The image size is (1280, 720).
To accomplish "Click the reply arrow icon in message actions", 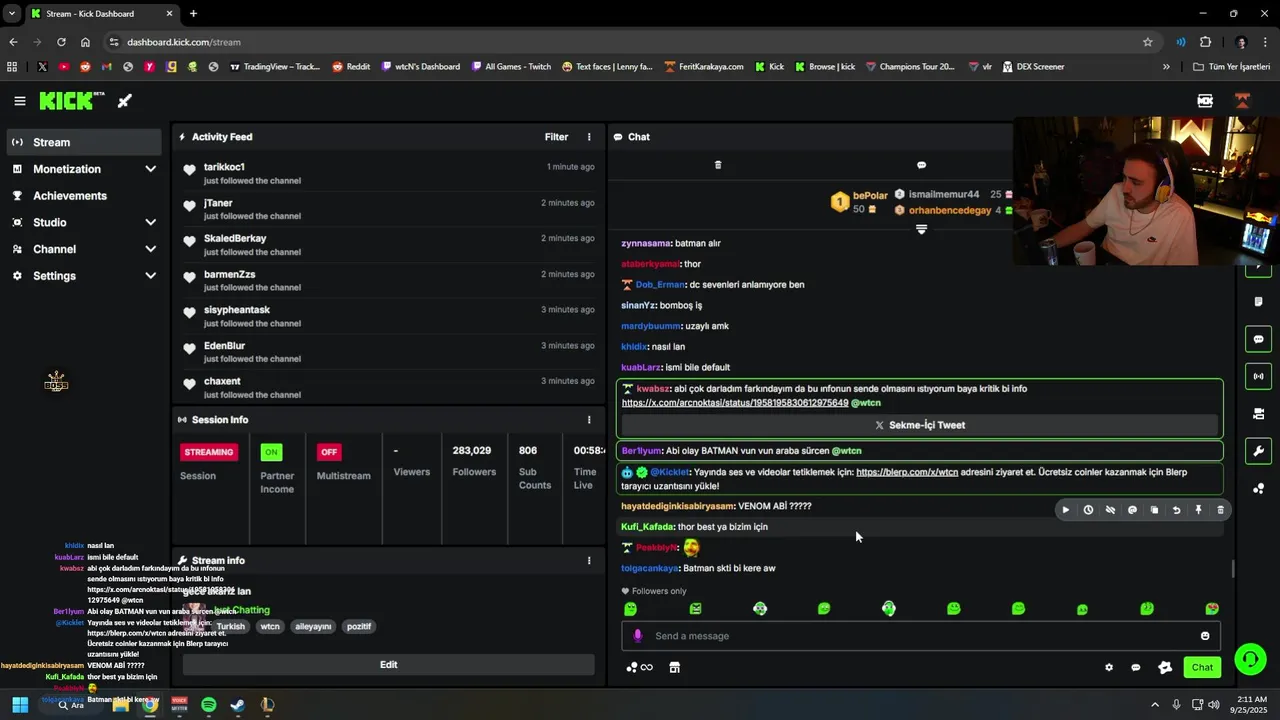I will coord(1176,510).
